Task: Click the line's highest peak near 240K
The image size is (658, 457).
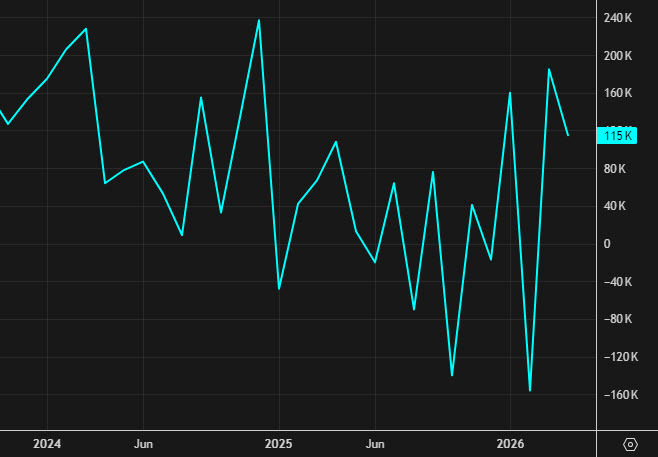Action: [259, 20]
